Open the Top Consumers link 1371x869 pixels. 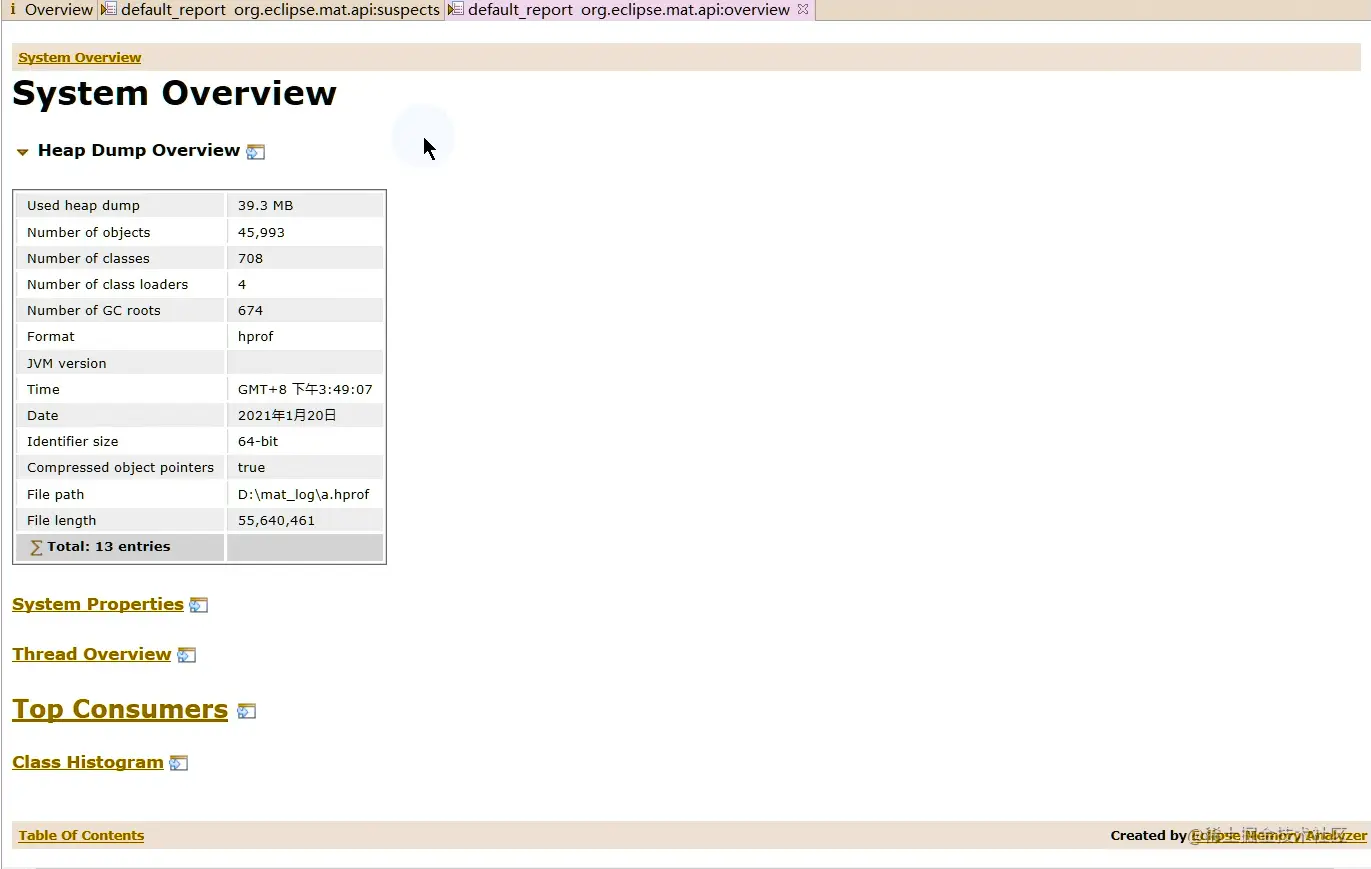[120, 709]
